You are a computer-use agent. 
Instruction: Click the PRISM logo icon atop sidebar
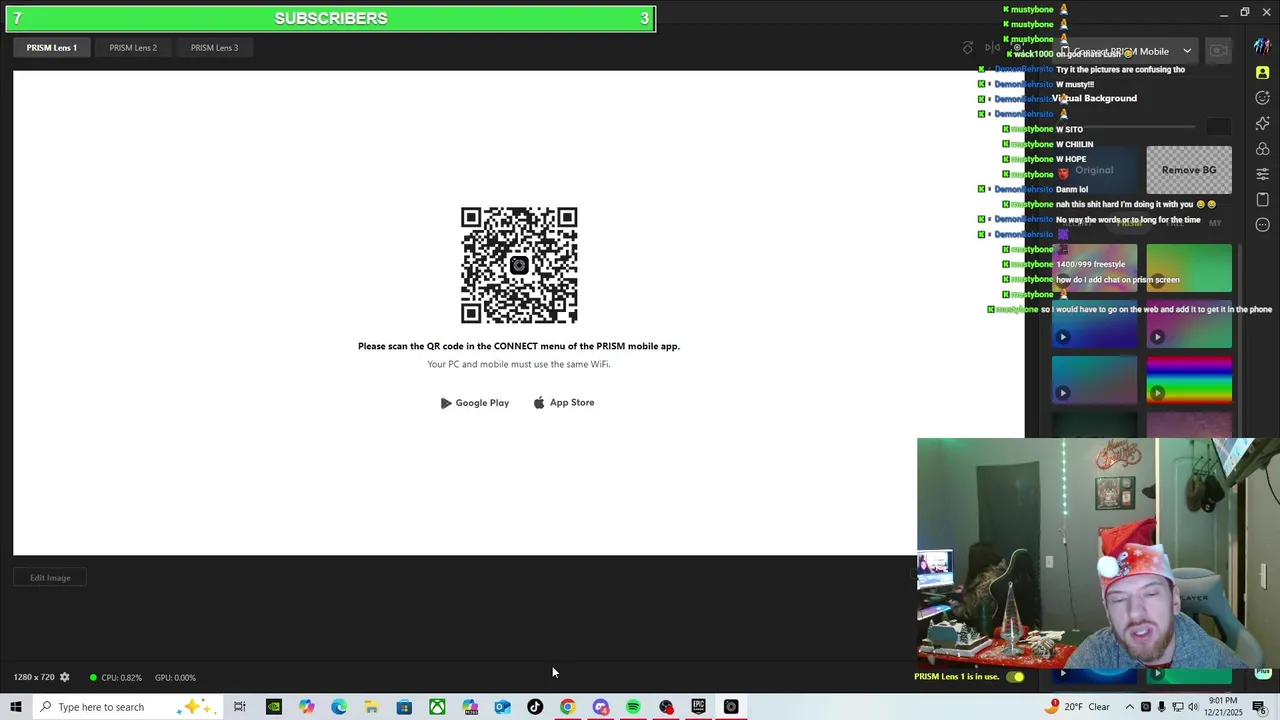[x=1263, y=48]
